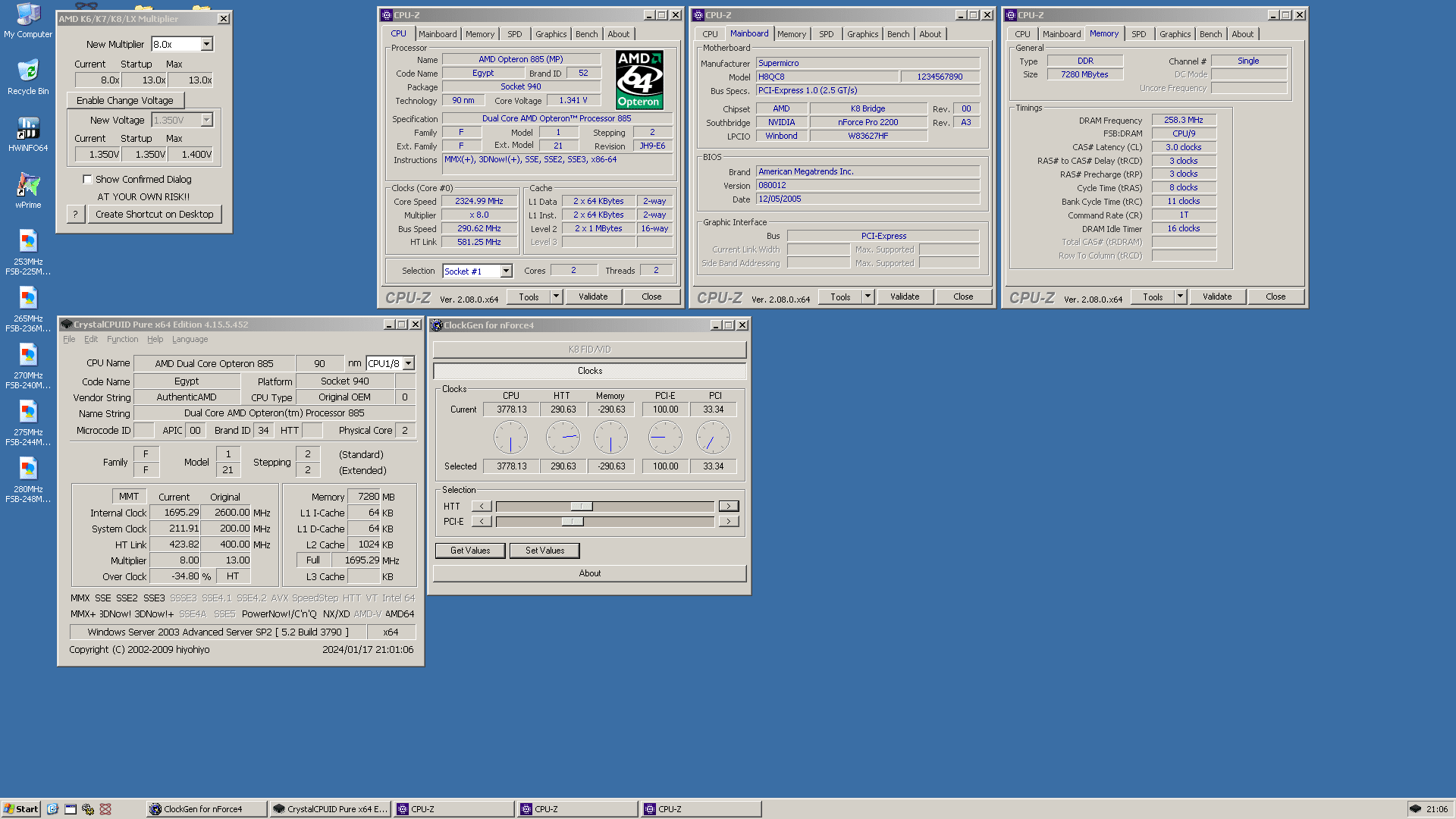Screen dimensions: 1456x819
Task: Open the Socket #1 selection dropdown
Action: [506, 271]
